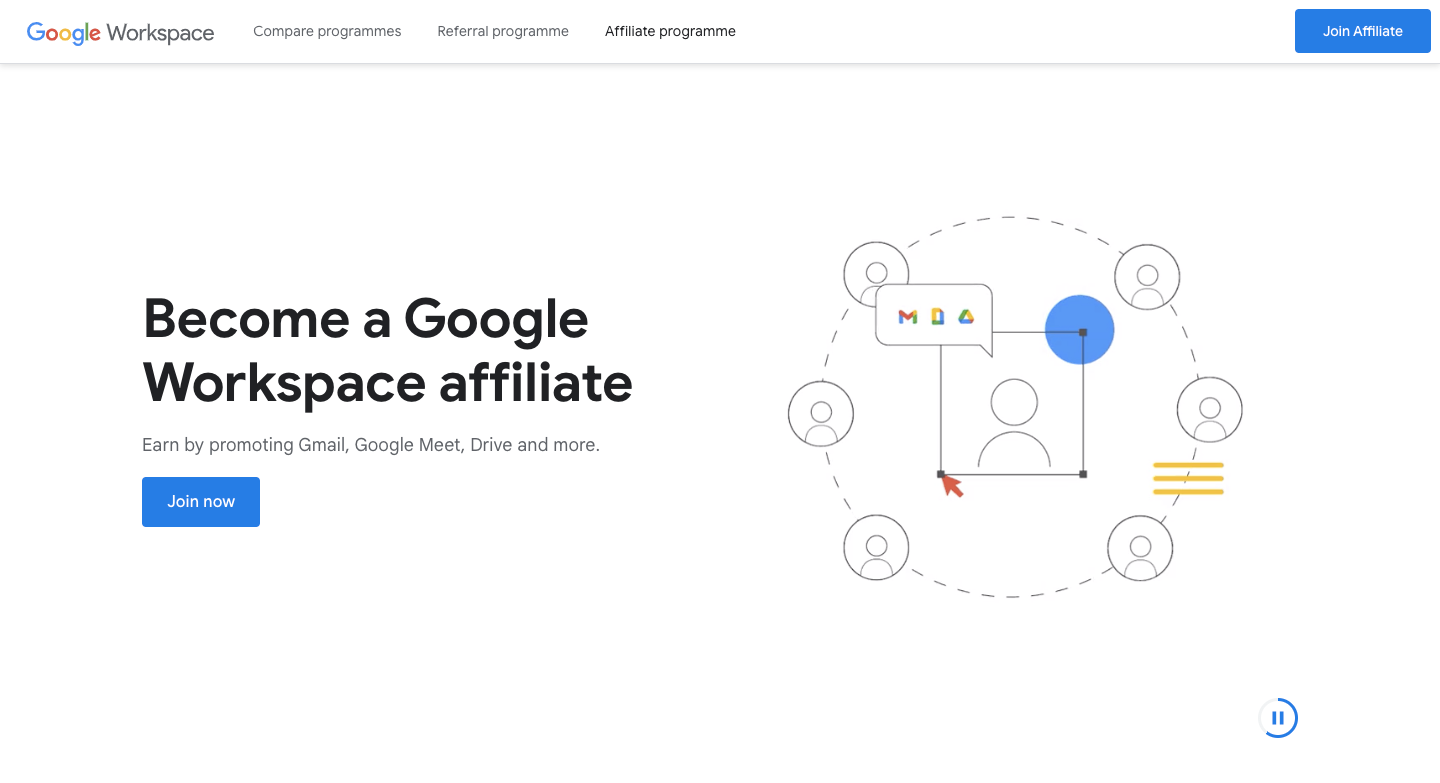The height and width of the screenshot is (783, 1440).
Task: Select the Affiliate programme tab
Action: 670,31
